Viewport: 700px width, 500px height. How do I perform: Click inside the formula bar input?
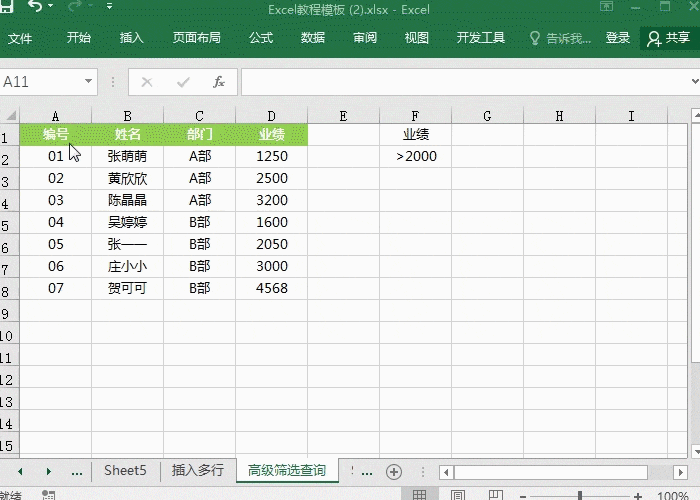pyautogui.click(x=464, y=82)
